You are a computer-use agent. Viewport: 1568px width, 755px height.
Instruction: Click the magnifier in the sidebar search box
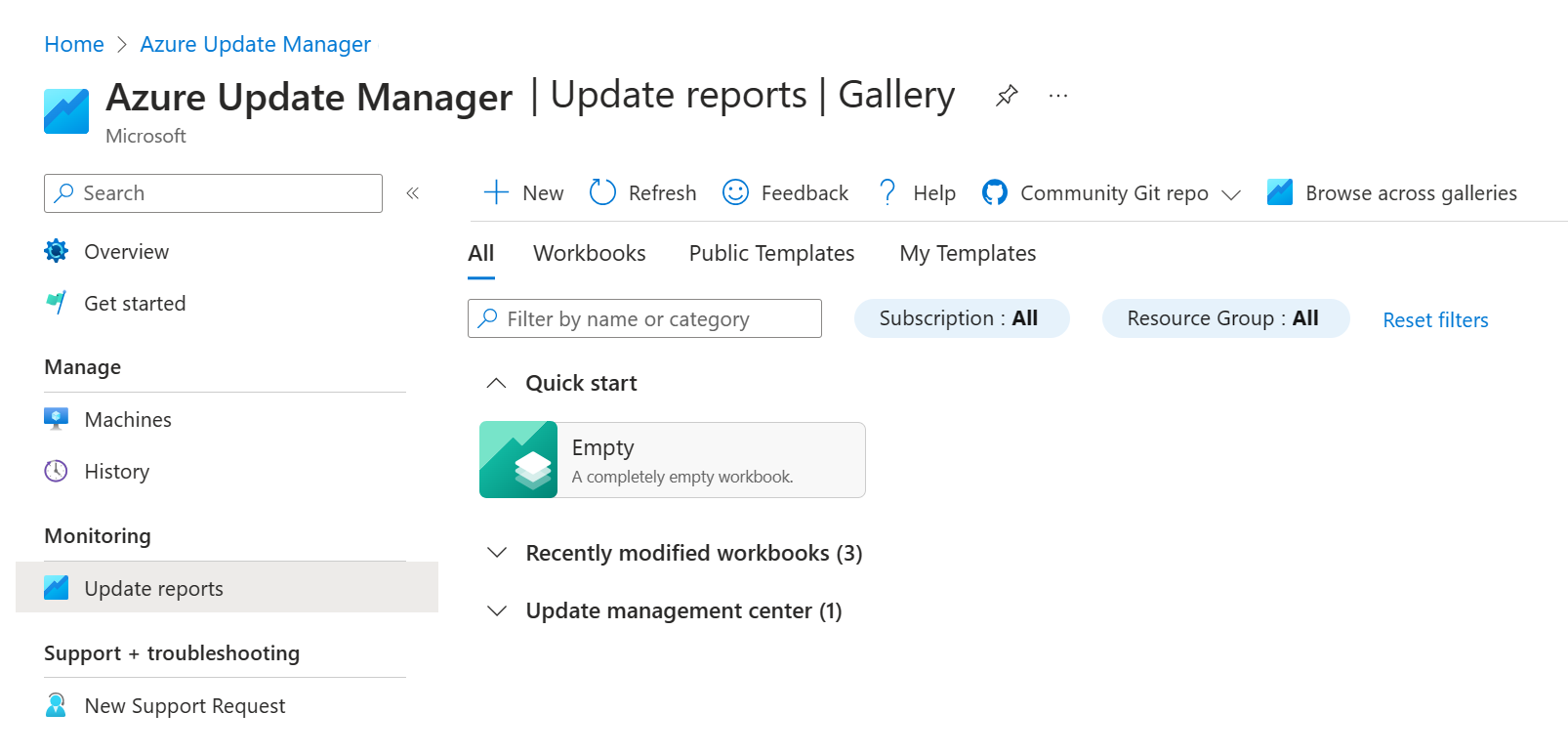[x=64, y=193]
